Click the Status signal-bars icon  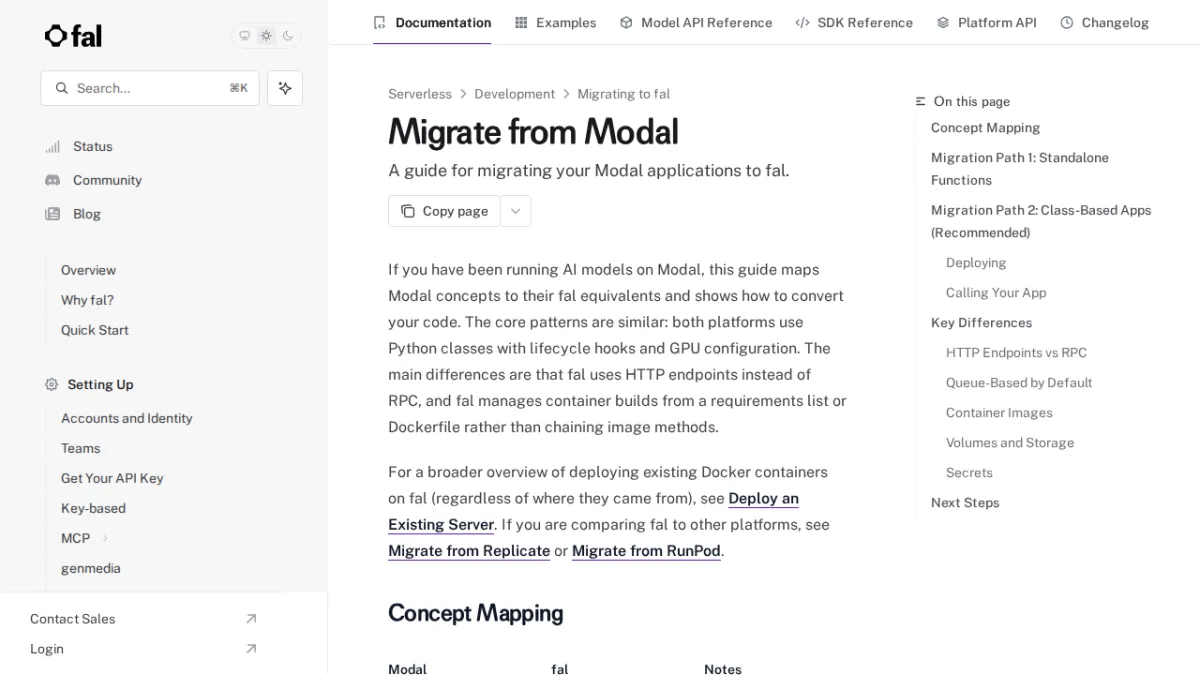click(52, 146)
